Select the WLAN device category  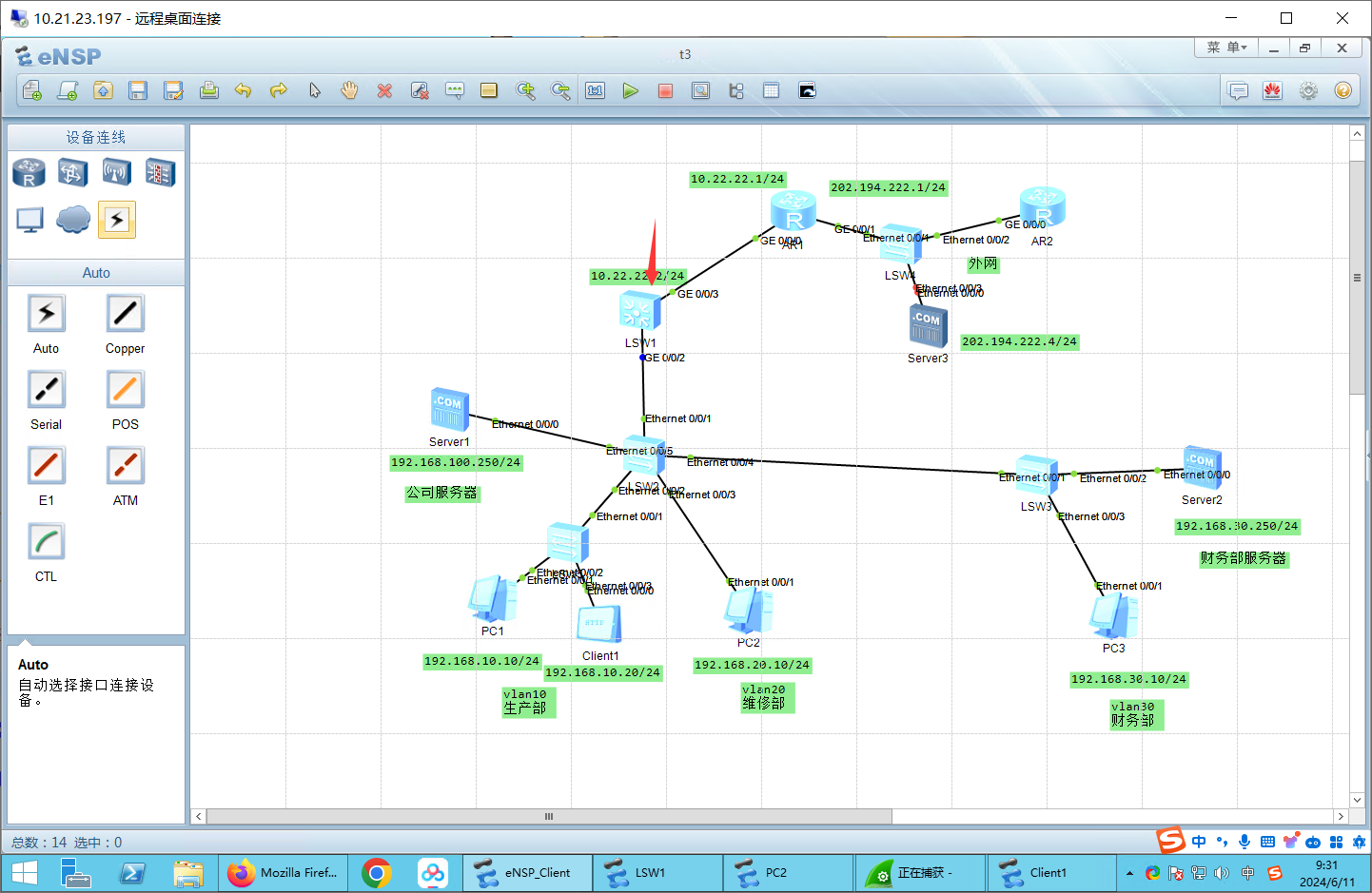click(116, 173)
